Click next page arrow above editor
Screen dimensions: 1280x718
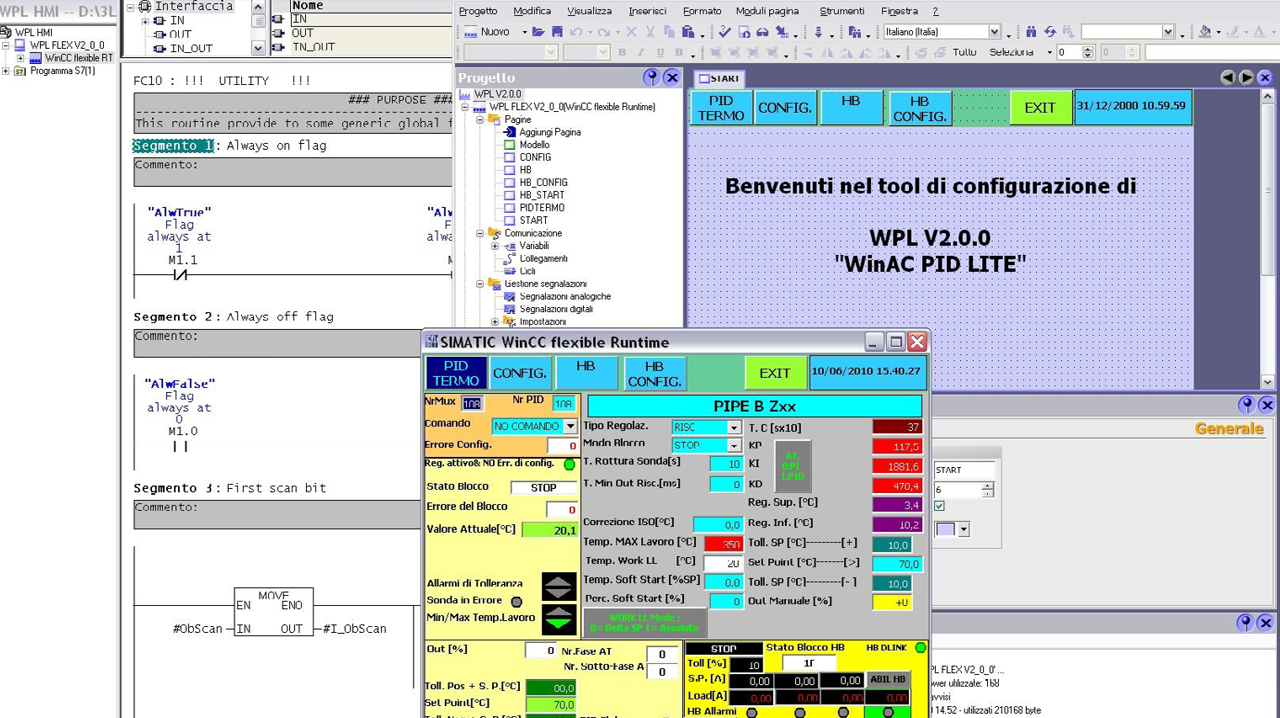(1246, 77)
